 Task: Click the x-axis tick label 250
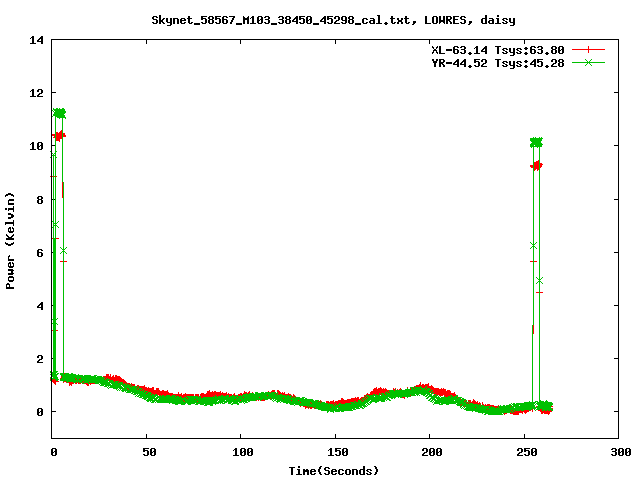point(527,452)
